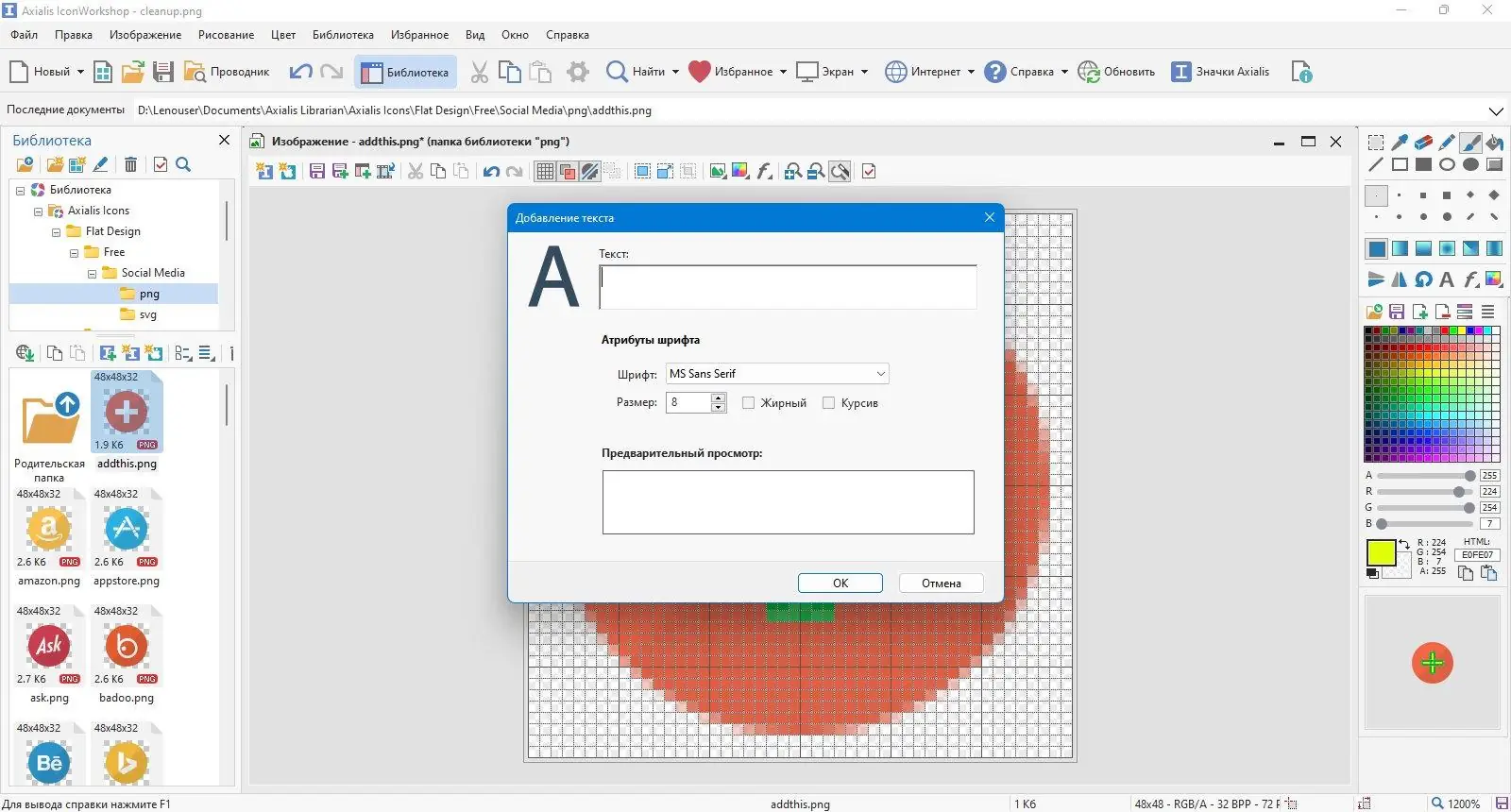Select the rectangular selection tool
Image resolution: width=1511 pixels, height=812 pixels.
[1376, 143]
